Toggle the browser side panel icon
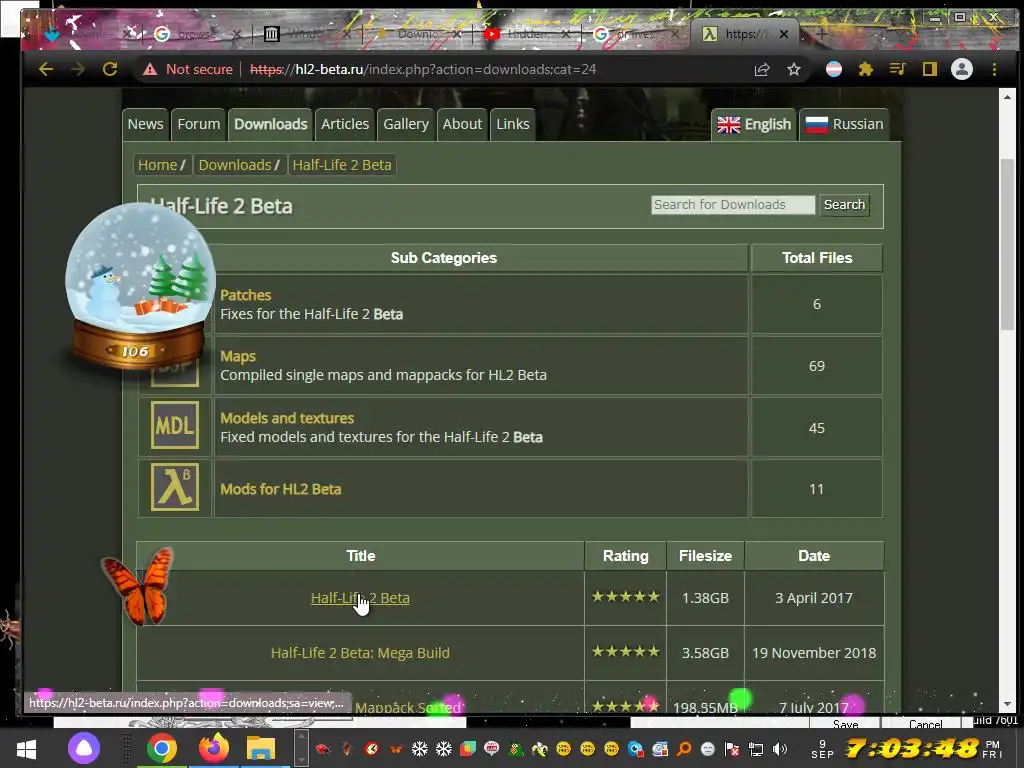Image resolution: width=1024 pixels, height=768 pixels. (x=930, y=69)
